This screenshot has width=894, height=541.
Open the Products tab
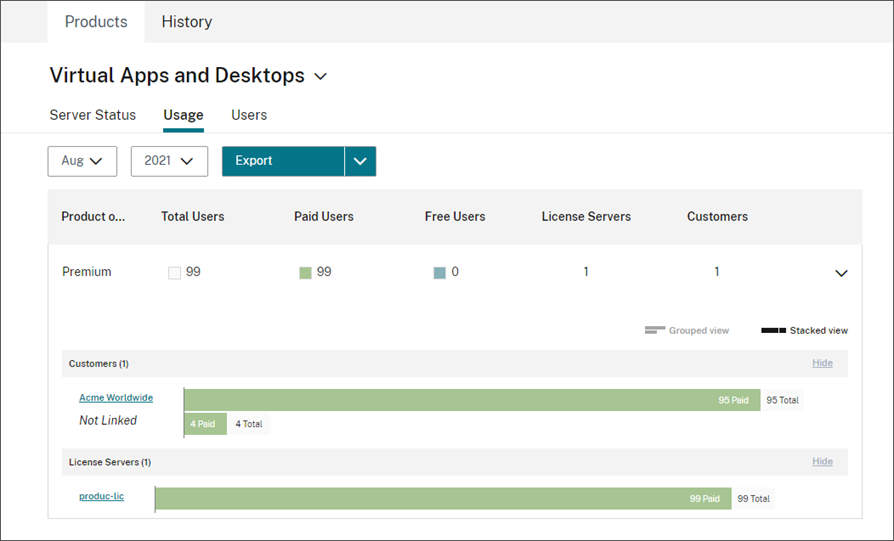[96, 22]
